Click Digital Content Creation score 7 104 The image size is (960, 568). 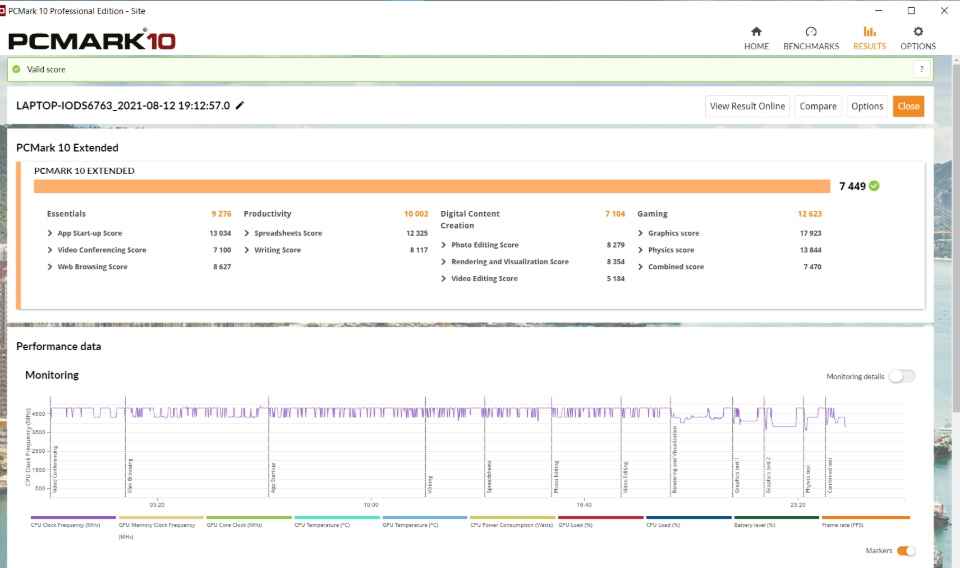pyautogui.click(x=615, y=214)
